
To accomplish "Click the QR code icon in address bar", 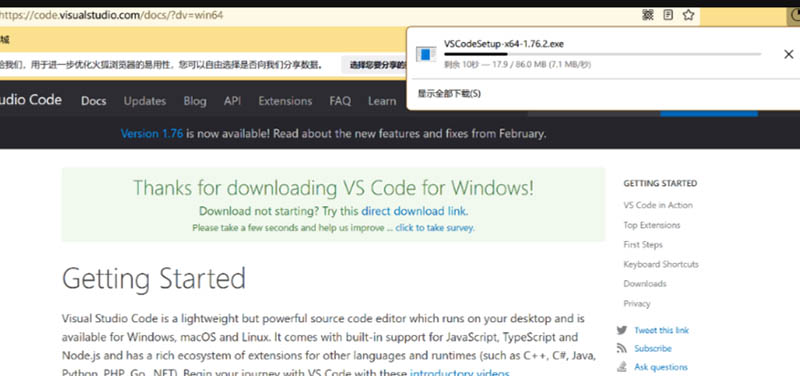I will click(648, 15).
